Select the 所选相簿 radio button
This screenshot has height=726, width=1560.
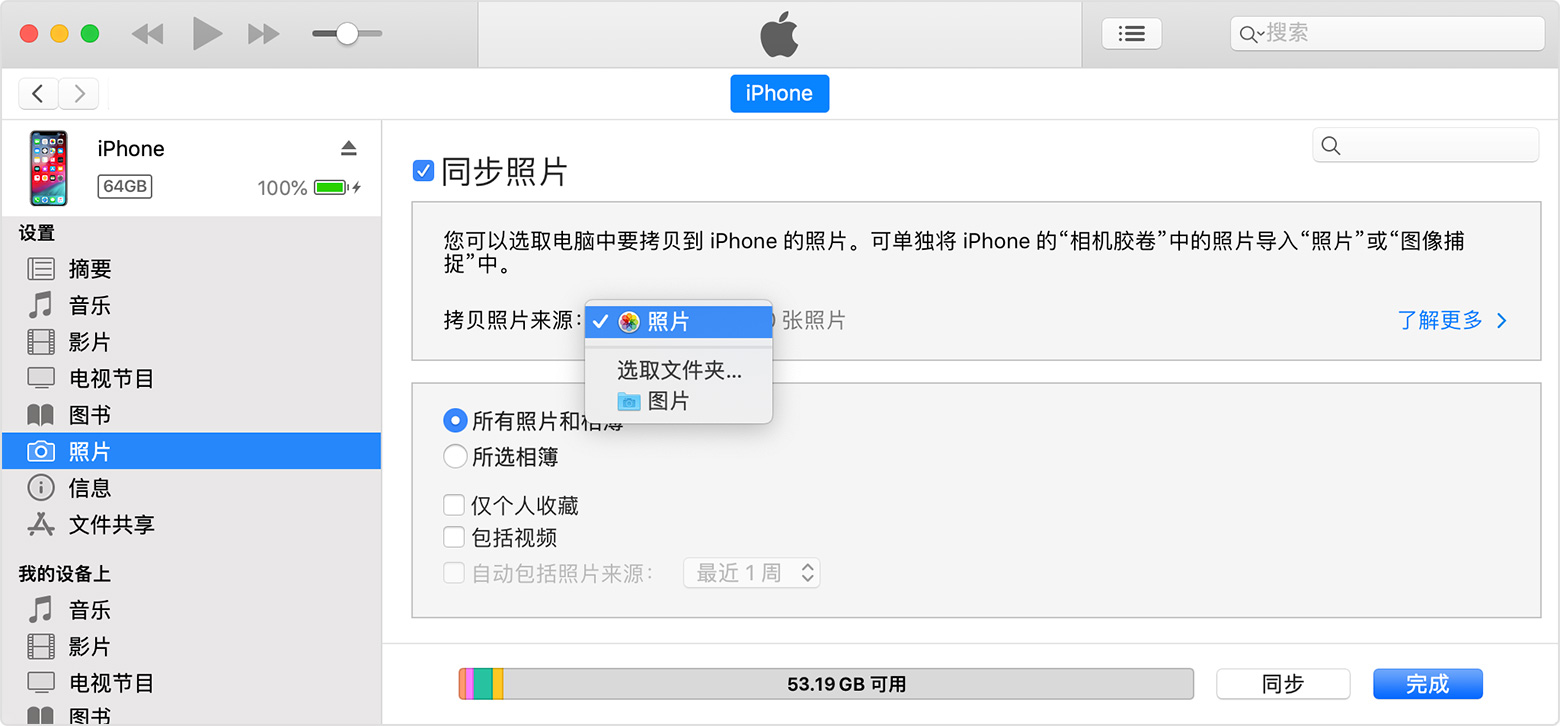(455, 457)
